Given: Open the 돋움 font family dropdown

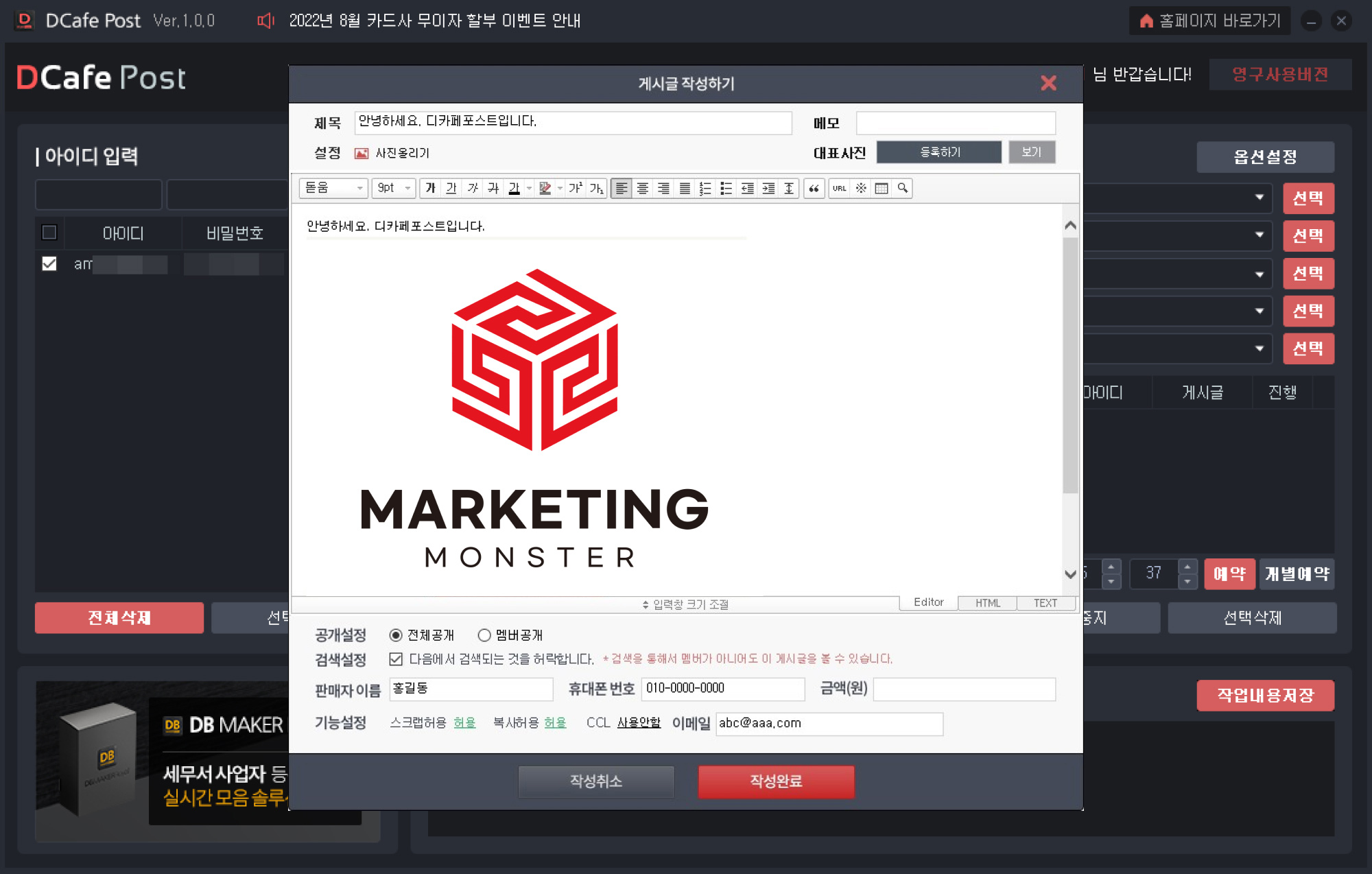Looking at the screenshot, I should (333, 188).
